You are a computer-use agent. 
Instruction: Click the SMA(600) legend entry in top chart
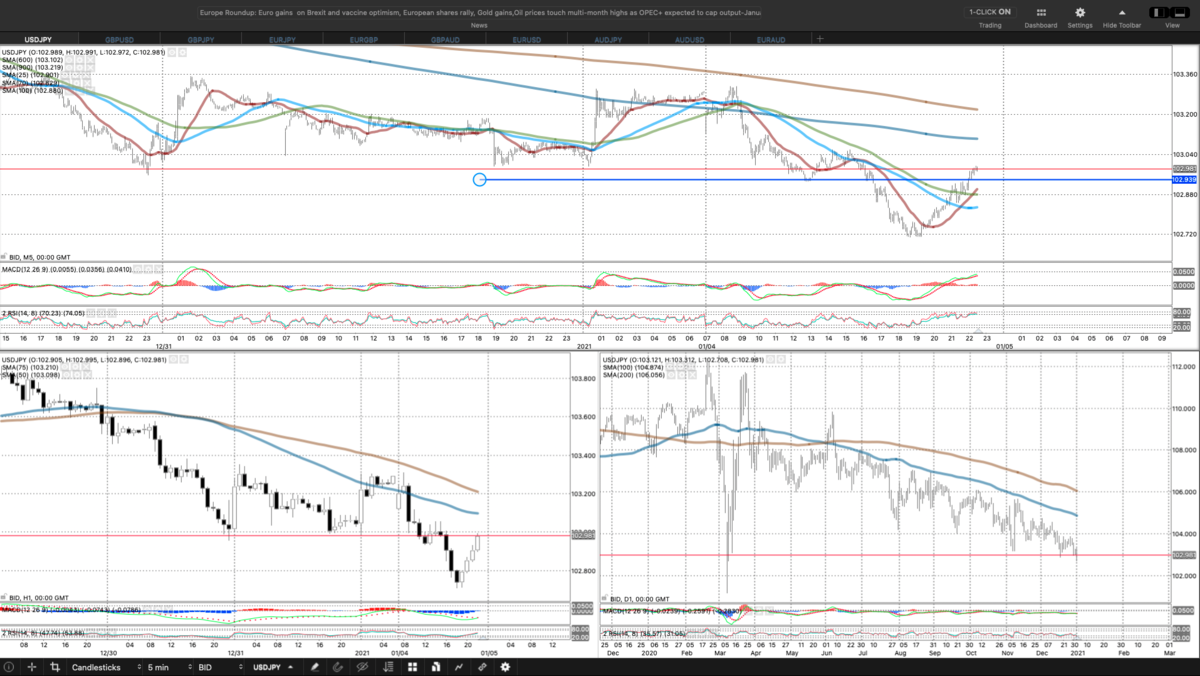click(x=31, y=59)
